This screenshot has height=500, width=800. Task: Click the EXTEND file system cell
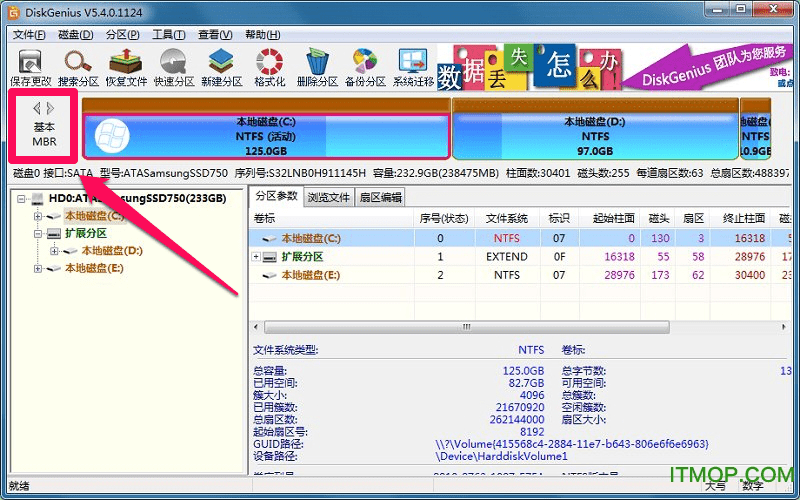point(507,257)
